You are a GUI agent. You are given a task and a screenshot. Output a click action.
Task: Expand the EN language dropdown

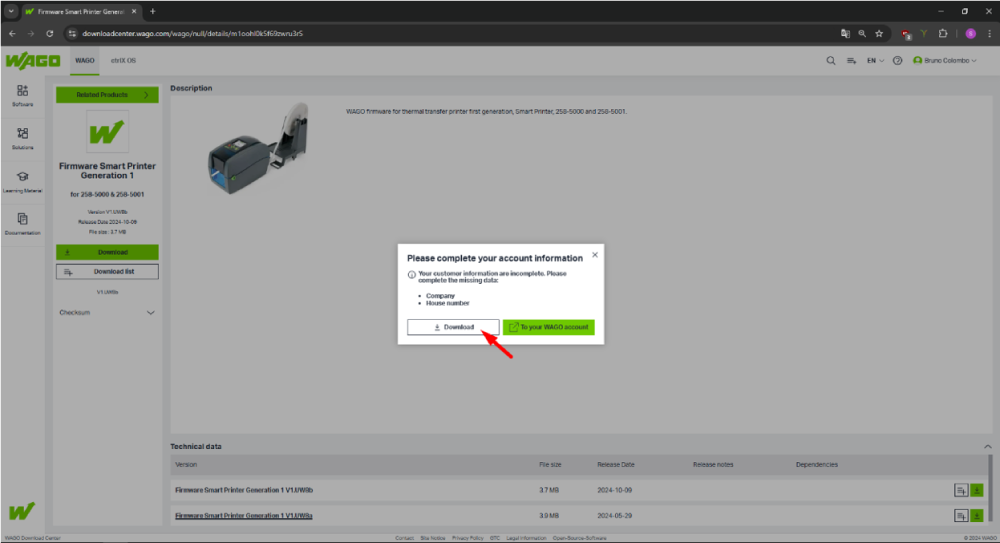point(875,61)
